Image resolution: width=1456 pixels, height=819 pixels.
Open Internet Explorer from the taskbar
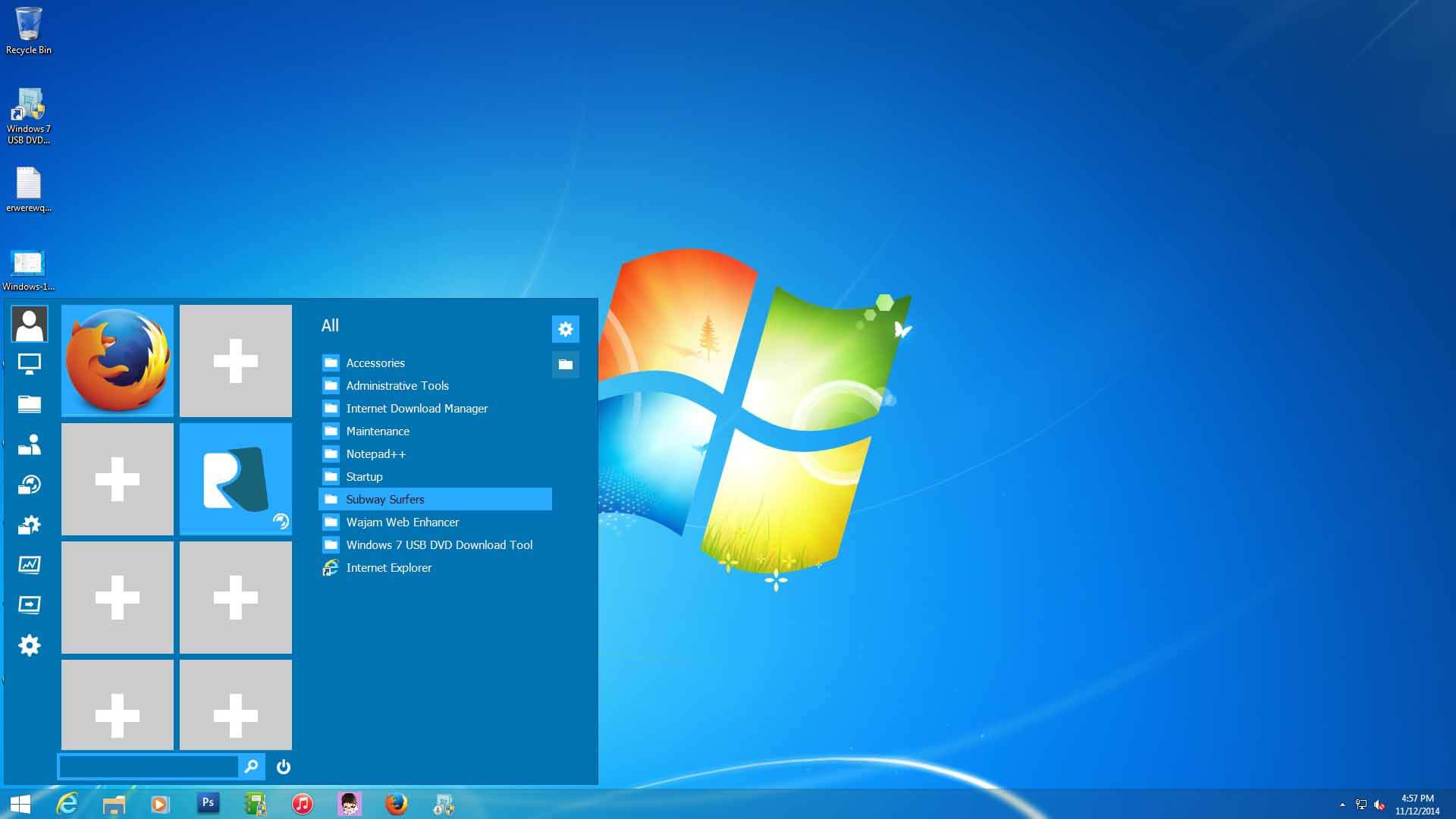coord(67,804)
